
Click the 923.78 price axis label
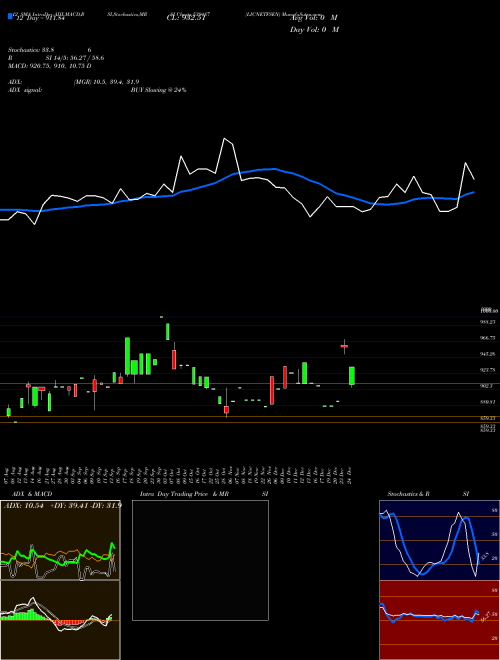click(x=488, y=370)
